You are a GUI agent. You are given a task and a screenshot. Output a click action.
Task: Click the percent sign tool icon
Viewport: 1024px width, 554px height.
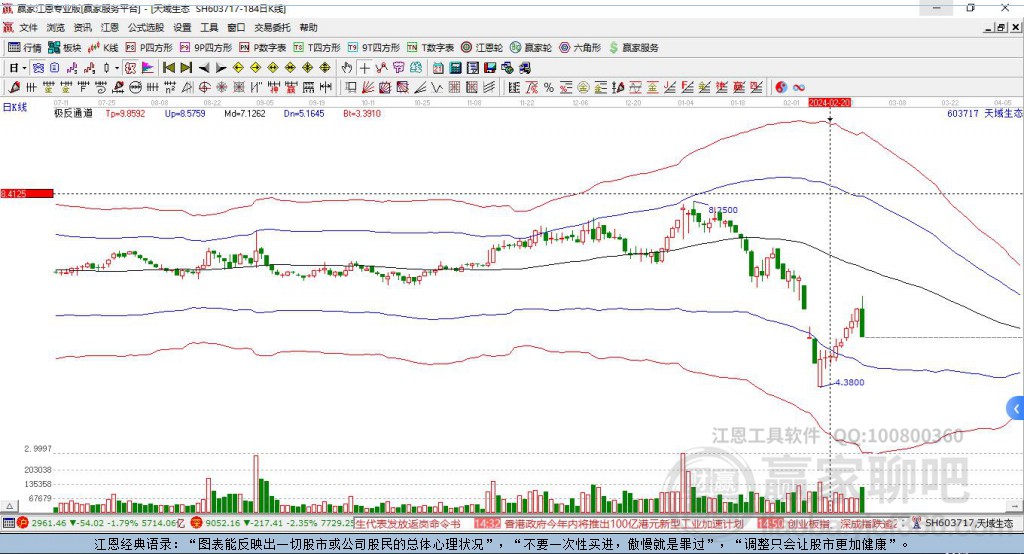coord(549,87)
